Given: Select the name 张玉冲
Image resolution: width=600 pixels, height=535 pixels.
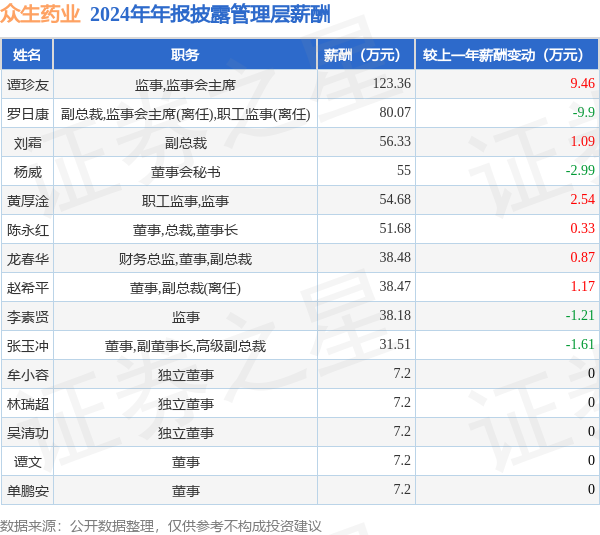Looking at the screenshot, I should tap(28, 346).
